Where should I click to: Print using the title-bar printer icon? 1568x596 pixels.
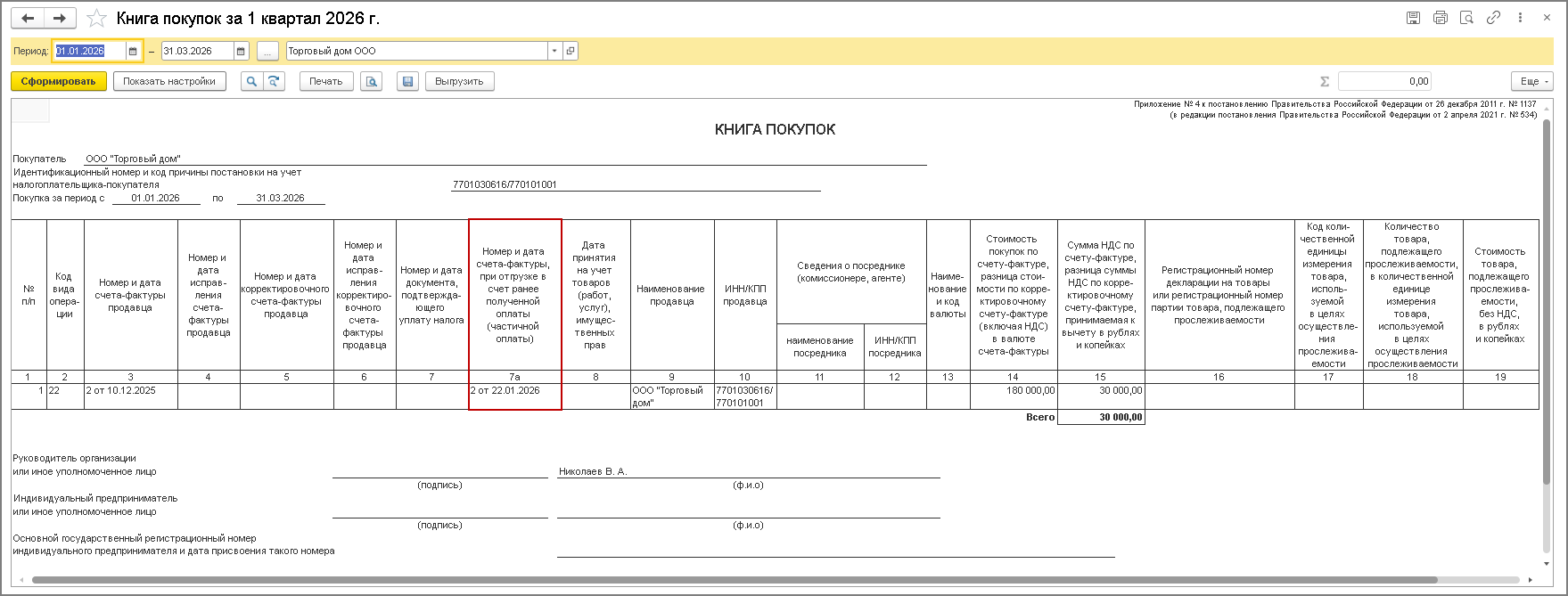coord(1440,18)
